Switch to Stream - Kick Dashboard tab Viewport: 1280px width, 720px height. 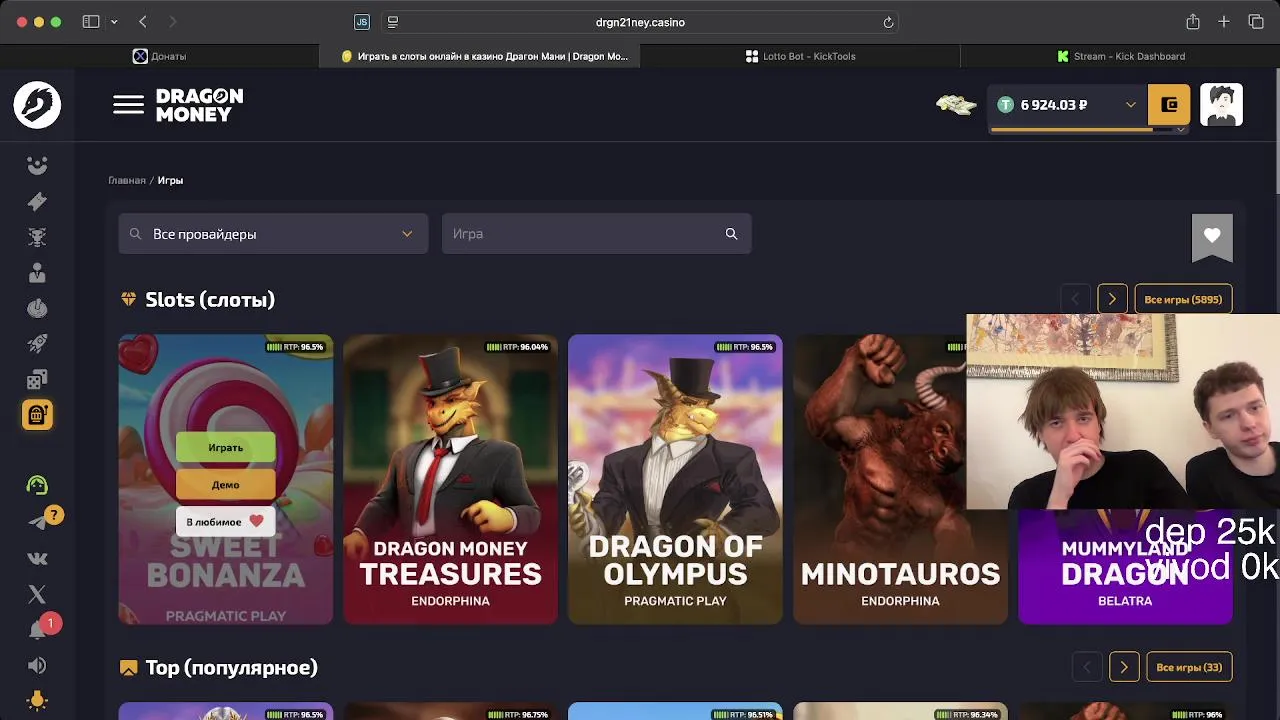click(x=1120, y=56)
